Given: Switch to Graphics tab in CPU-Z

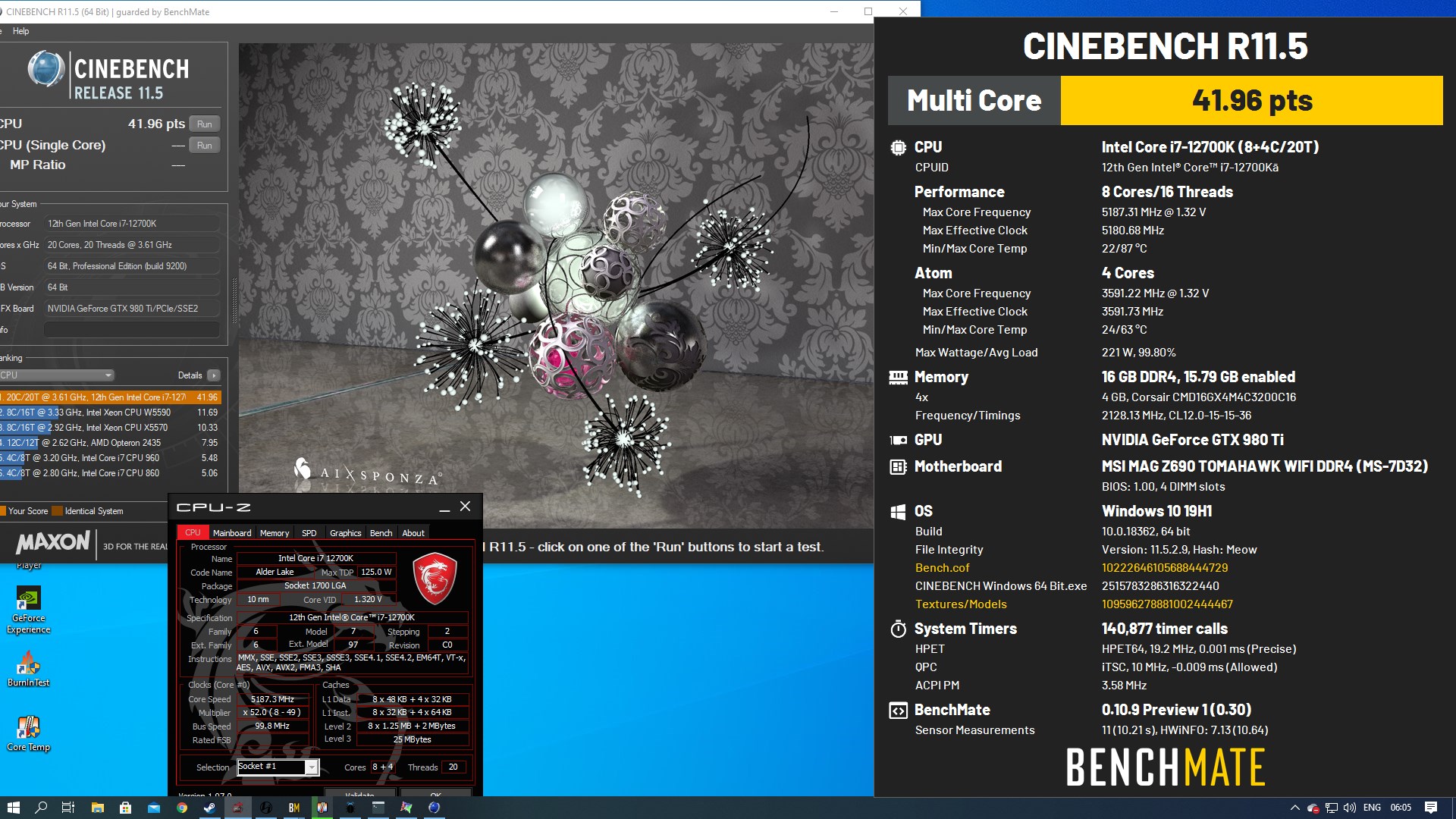Looking at the screenshot, I should (x=346, y=532).
